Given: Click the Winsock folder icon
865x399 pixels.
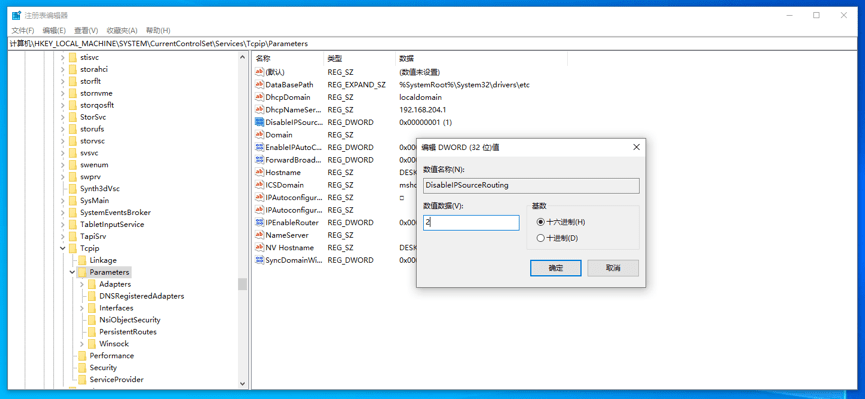Looking at the screenshot, I should (x=92, y=344).
